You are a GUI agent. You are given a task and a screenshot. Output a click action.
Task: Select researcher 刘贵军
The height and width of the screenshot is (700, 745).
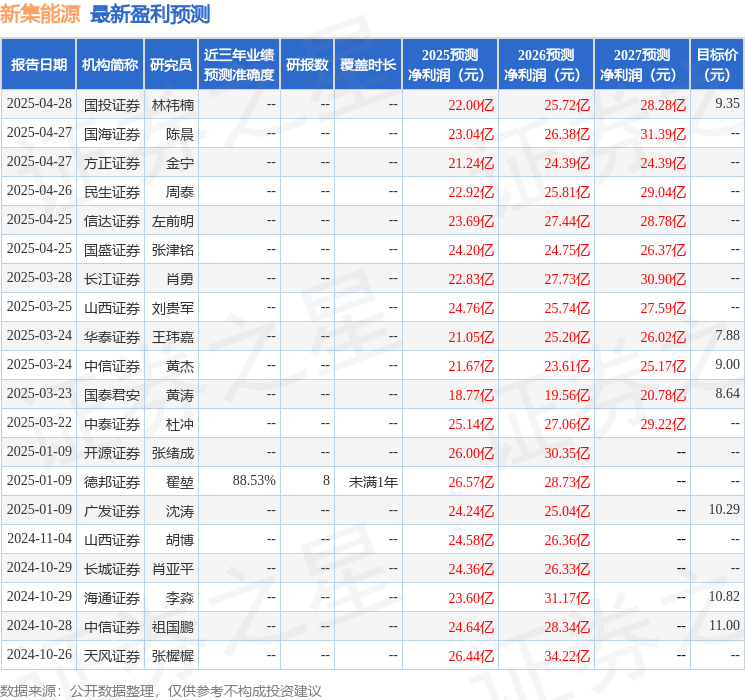point(173,308)
